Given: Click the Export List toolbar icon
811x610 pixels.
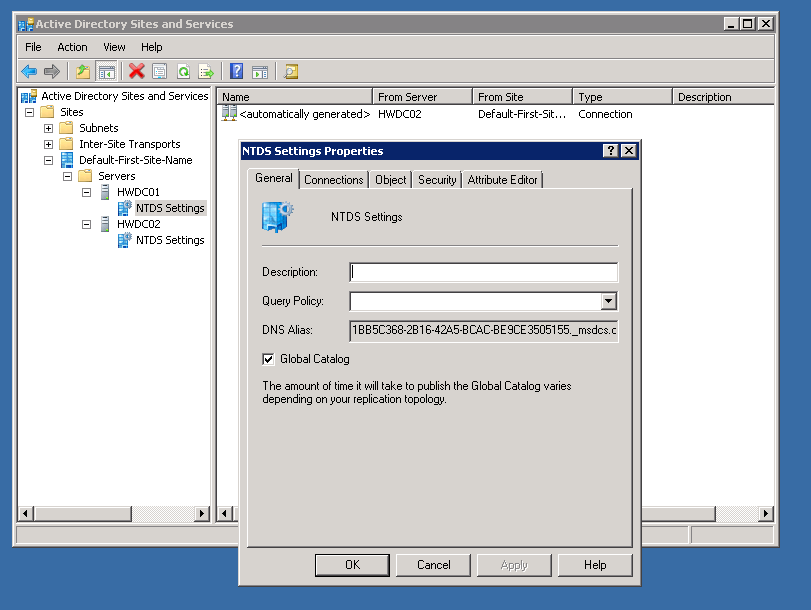Looking at the screenshot, I should coord(206,71).
